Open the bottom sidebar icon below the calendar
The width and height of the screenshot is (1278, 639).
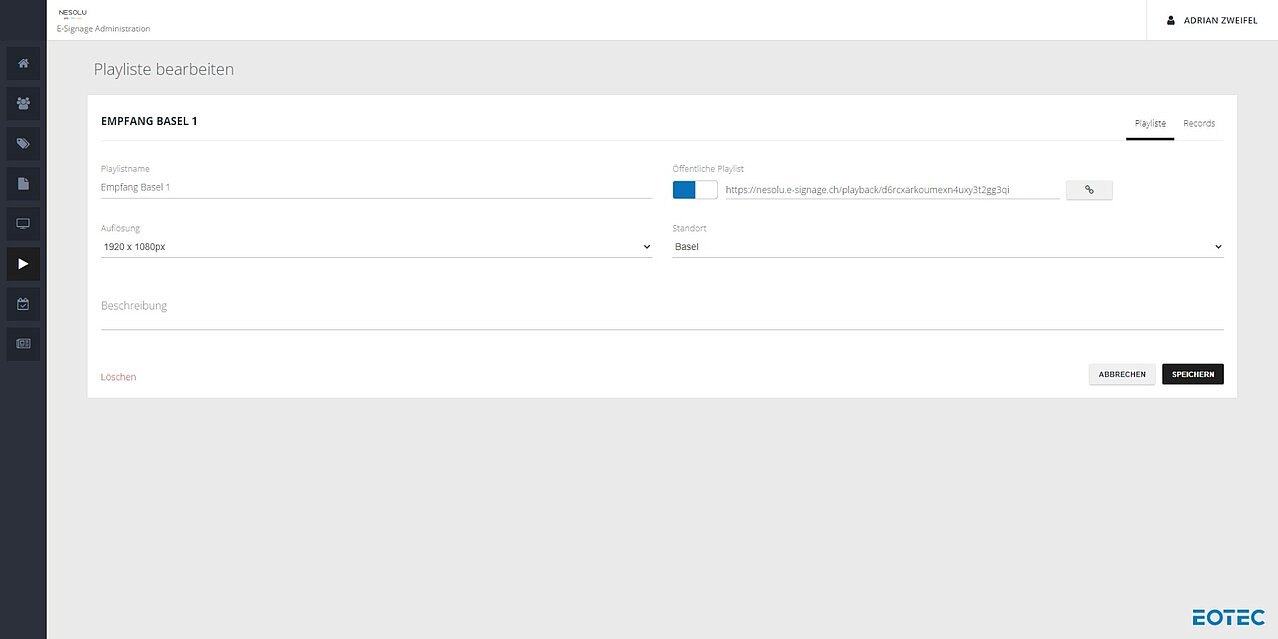23,344
